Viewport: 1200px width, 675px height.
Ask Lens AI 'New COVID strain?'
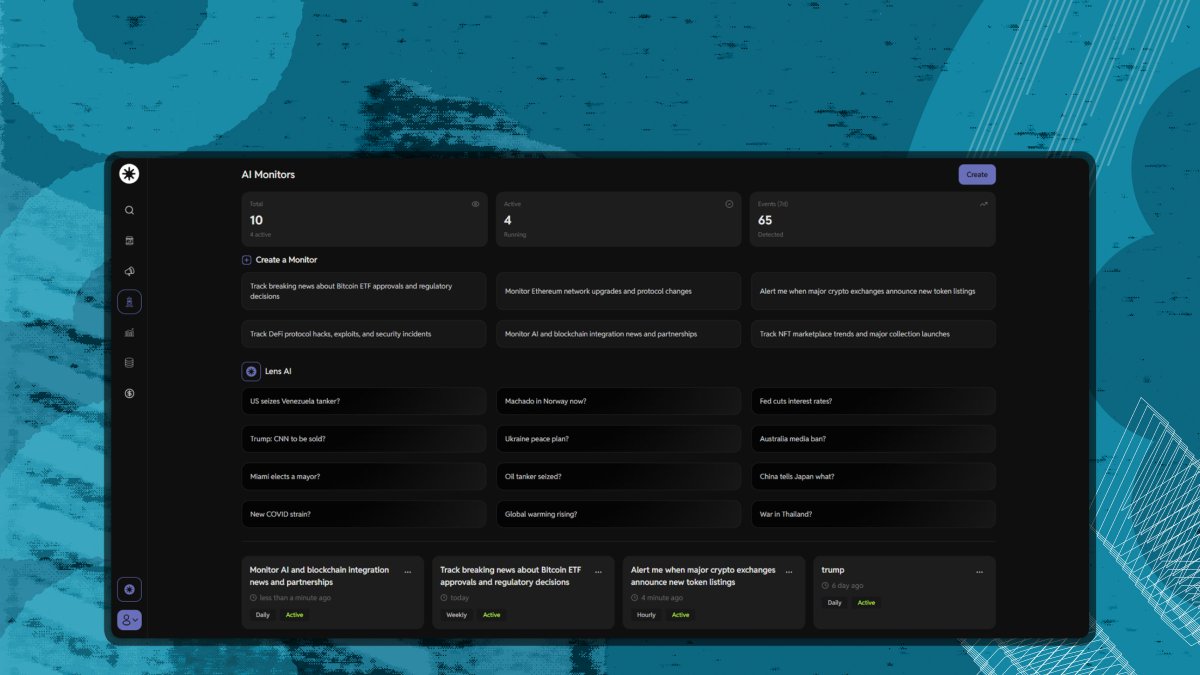[364, 514]
